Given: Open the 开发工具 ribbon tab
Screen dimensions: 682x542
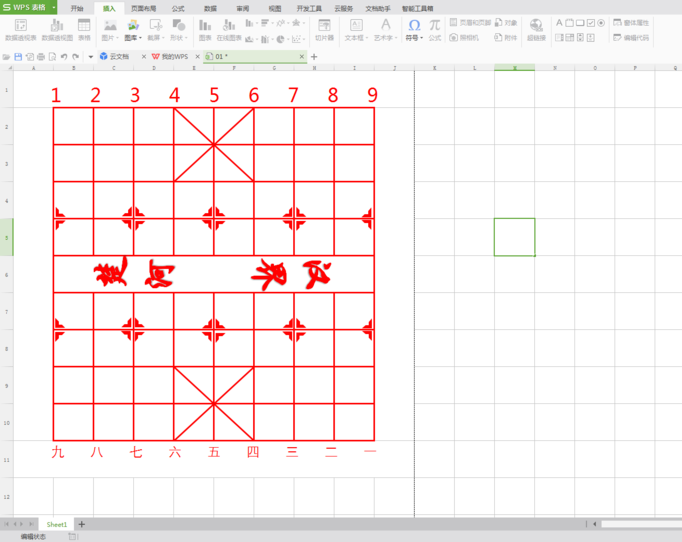Looking at the screenshot, I should pos(309,8).
